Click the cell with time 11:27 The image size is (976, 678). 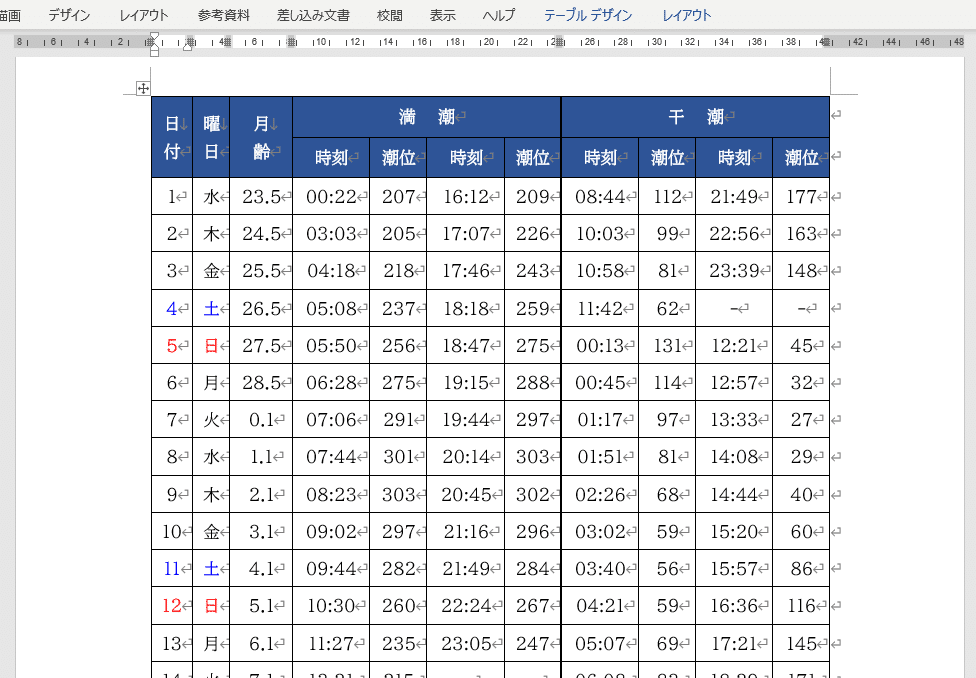click(x=331, y=643)
